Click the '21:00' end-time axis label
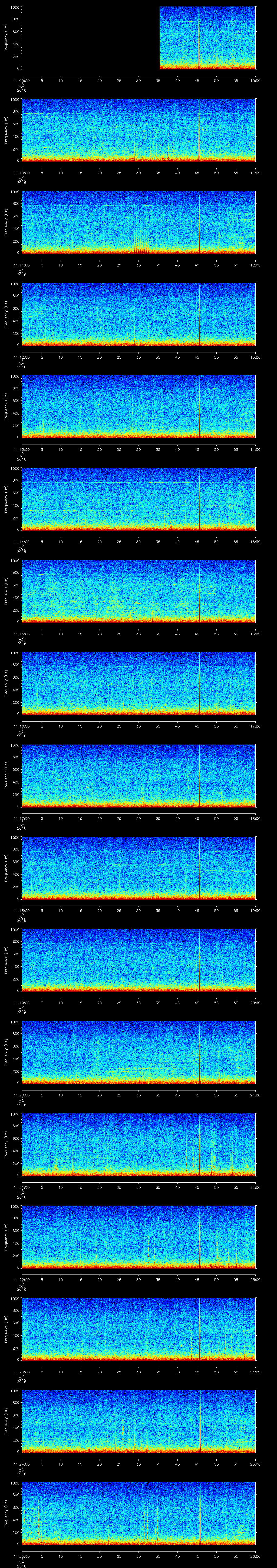 tap(255, 1095)
